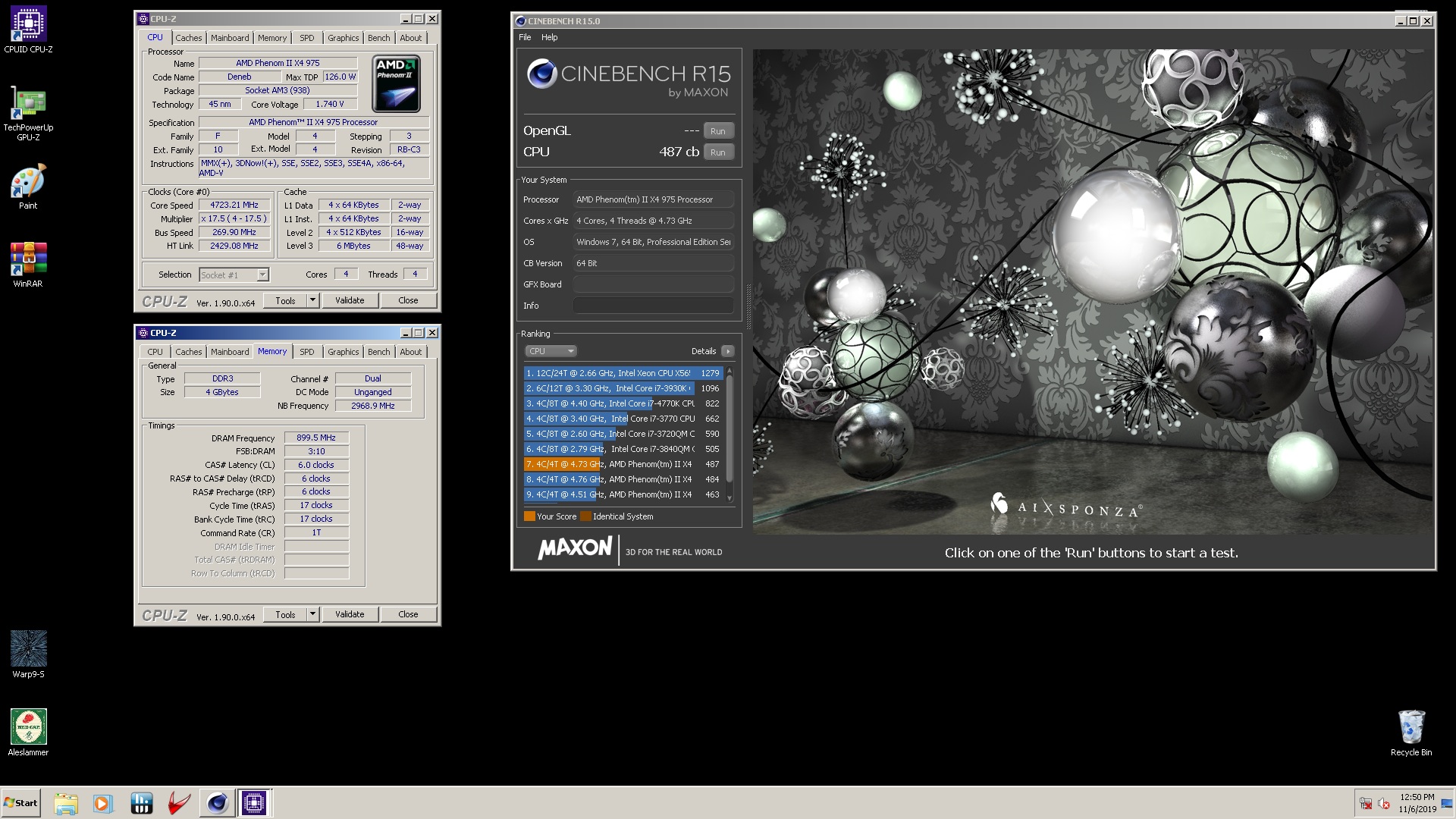Select ranking entry 8 at 4.76 GHz

click(623, 479)
